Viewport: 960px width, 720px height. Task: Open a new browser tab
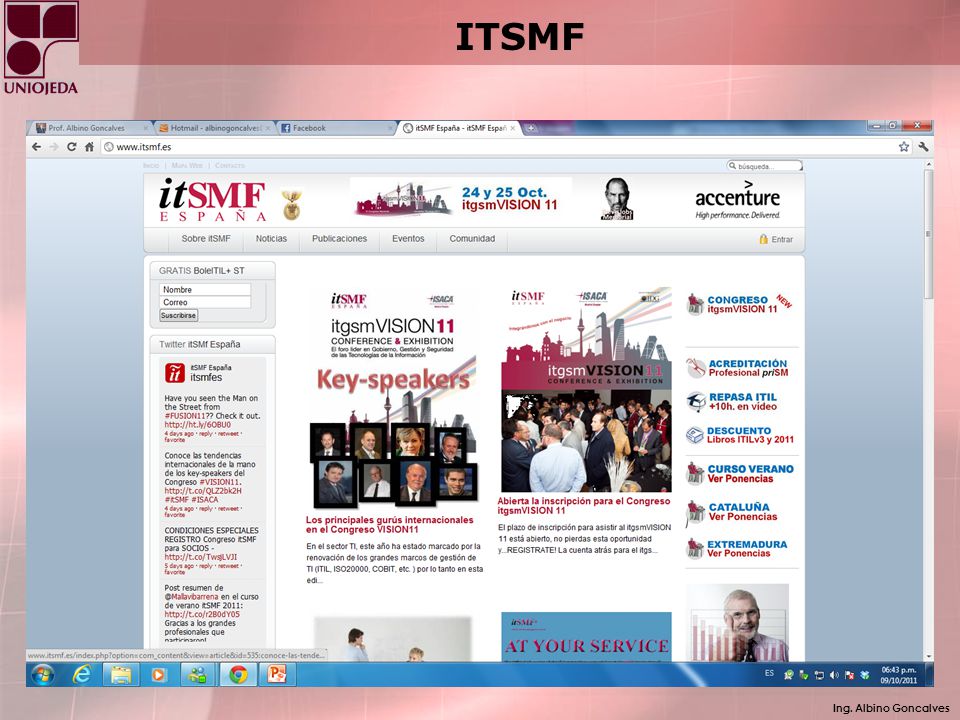coord(531,128)
